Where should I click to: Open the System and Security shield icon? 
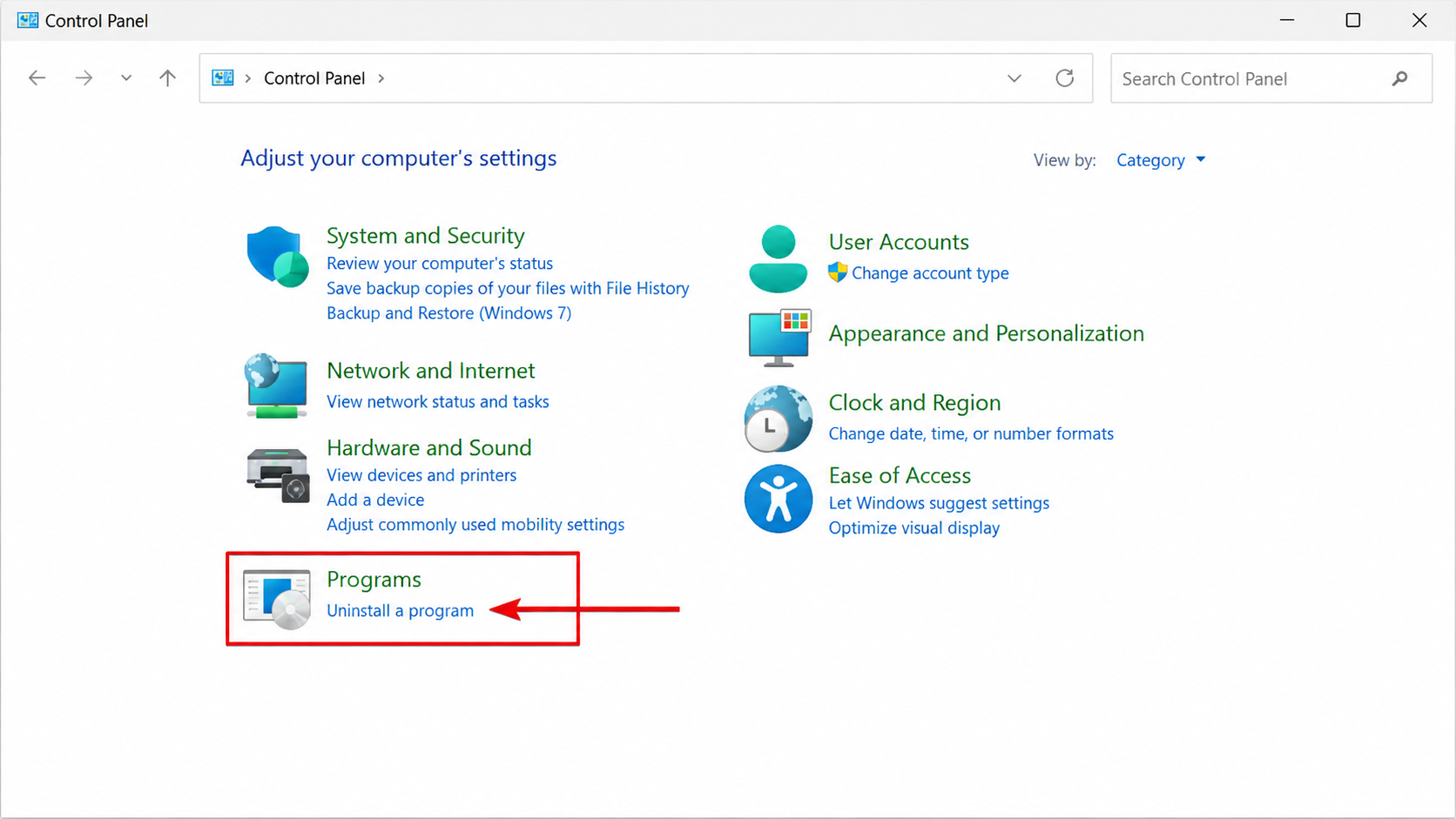278,257
